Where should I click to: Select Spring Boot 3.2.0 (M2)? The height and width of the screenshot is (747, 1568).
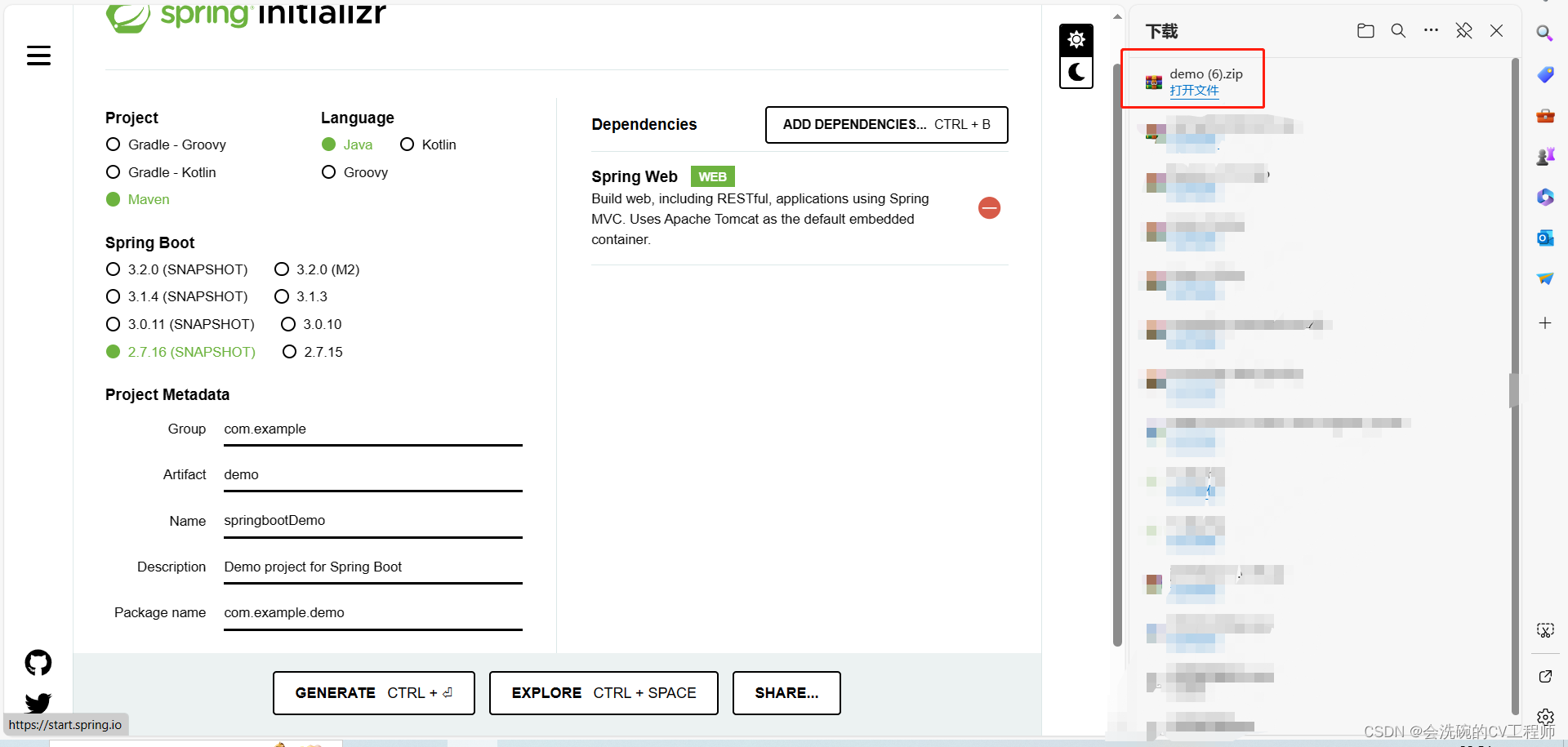coord(317,269)
